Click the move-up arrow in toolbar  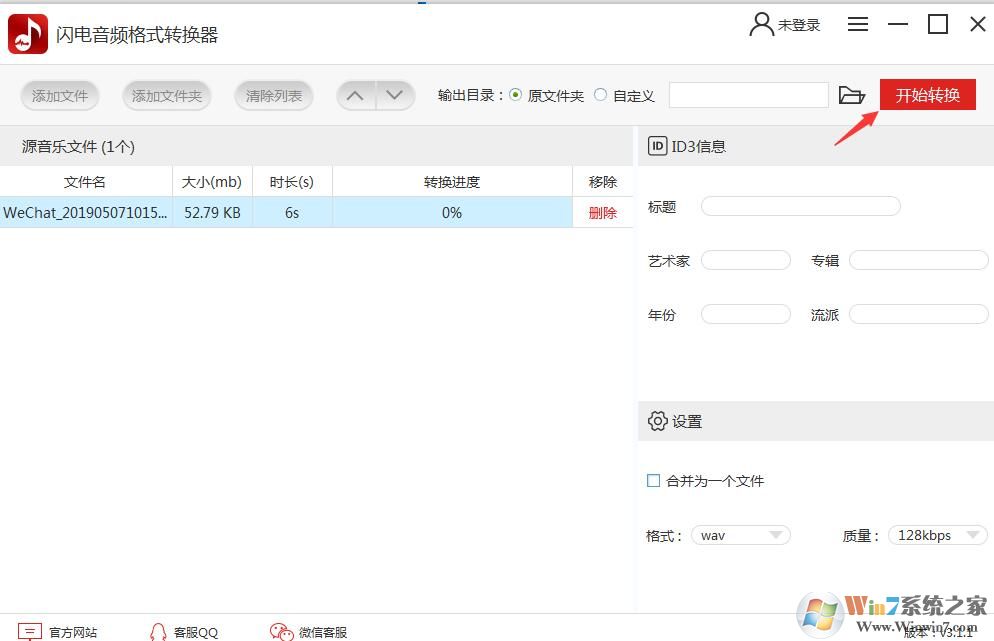tap(355, 95)
